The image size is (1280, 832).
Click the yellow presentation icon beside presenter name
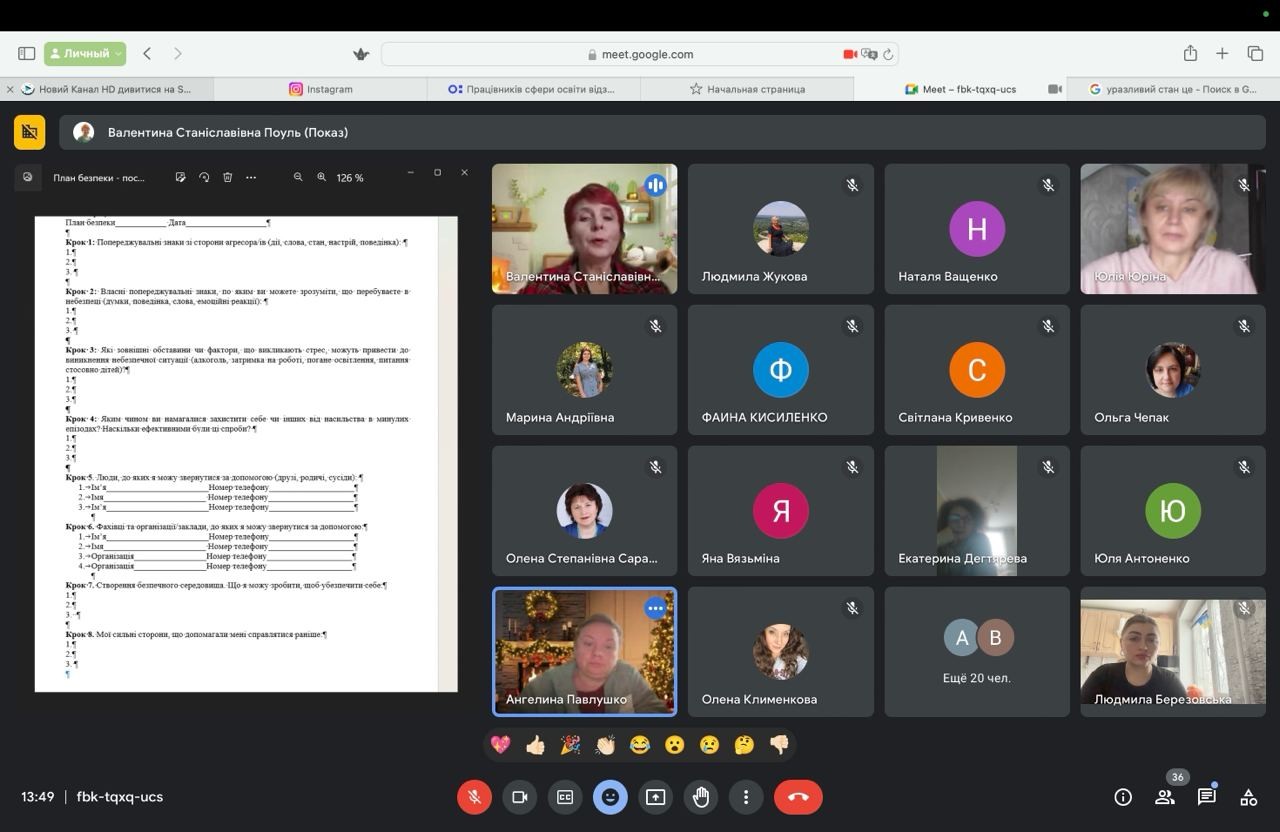pyautogui.click(x=29, y=132)
